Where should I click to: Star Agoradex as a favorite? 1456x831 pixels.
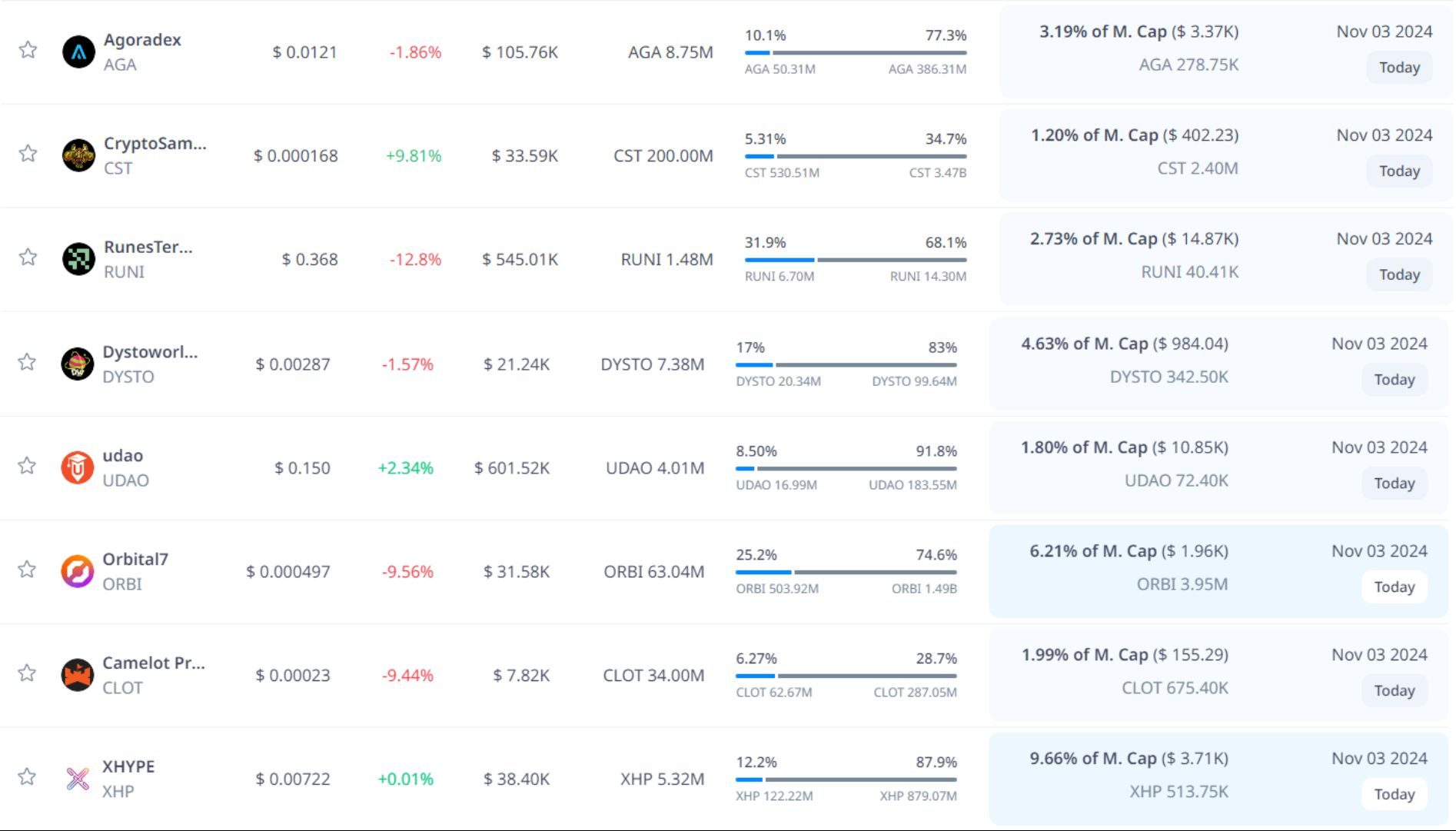(x=28, y=50)
